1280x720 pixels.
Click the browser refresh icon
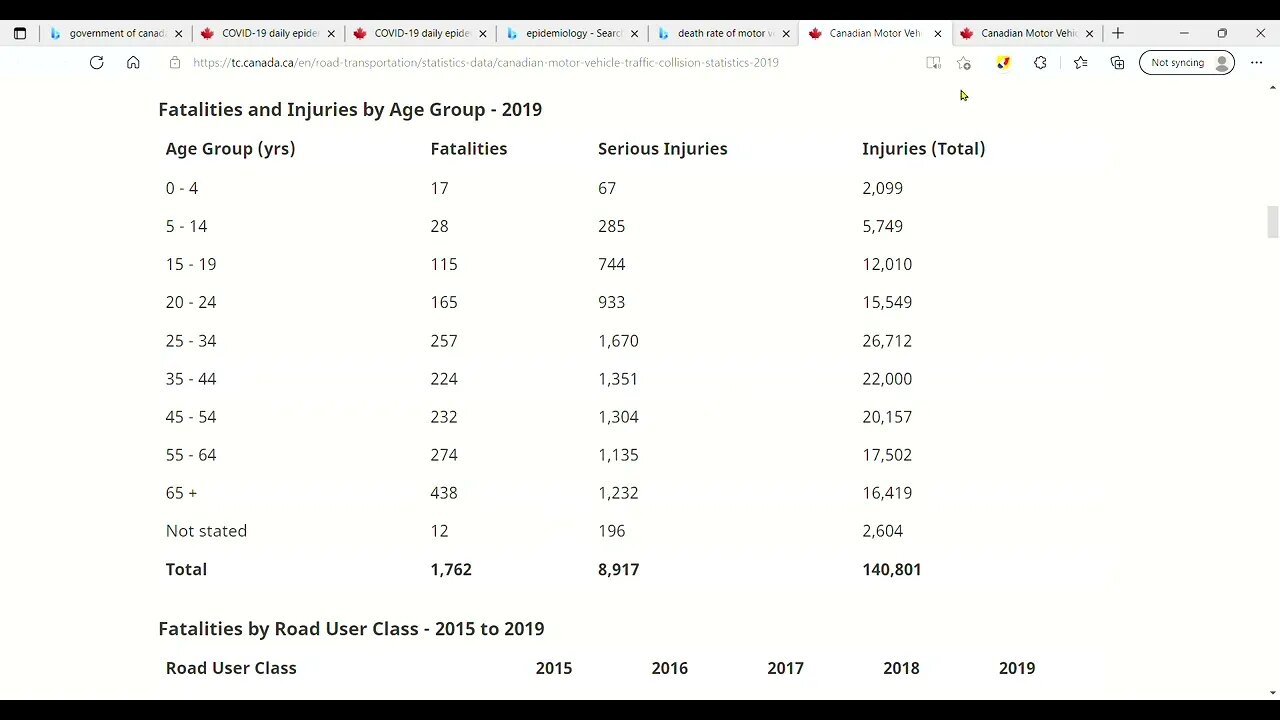click(96, 62)
